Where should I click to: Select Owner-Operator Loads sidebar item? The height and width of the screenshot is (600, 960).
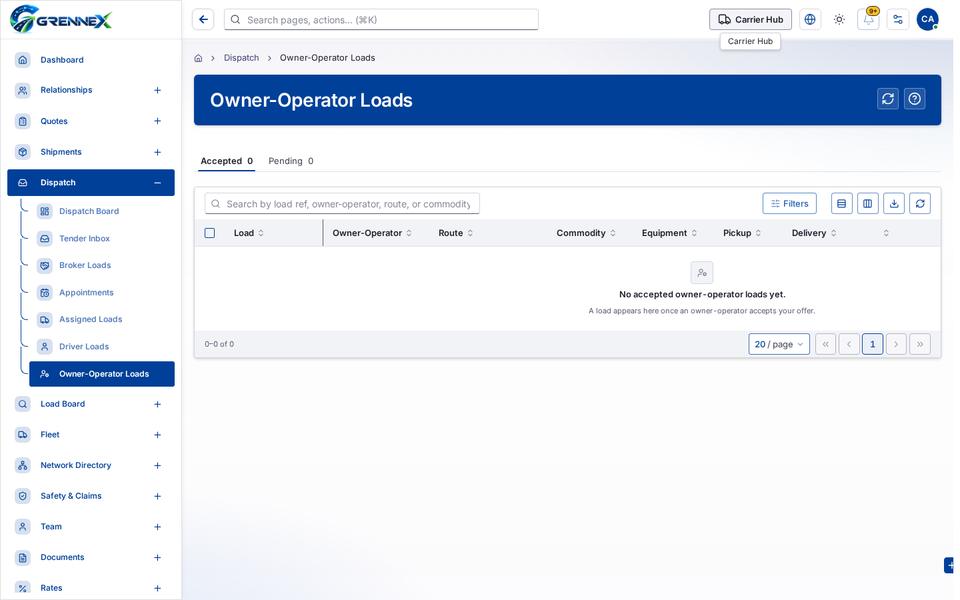102,374
